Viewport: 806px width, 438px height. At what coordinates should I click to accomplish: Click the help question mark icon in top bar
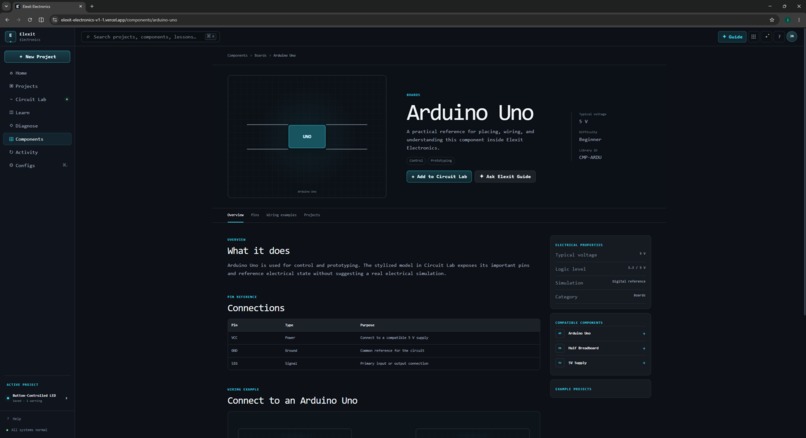click(779, 36)
